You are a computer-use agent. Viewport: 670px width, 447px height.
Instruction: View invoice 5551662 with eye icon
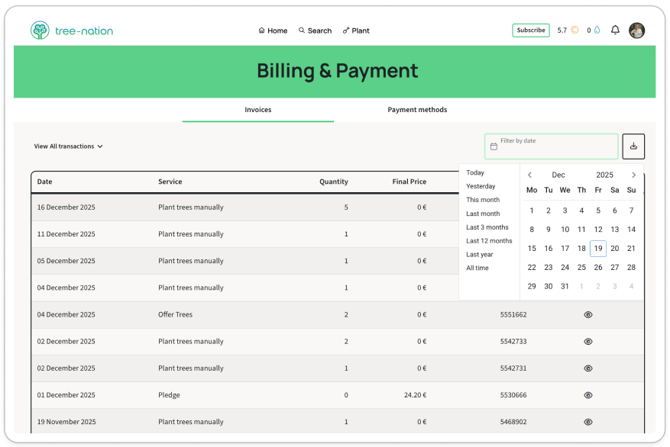click(x=588, y=315)
